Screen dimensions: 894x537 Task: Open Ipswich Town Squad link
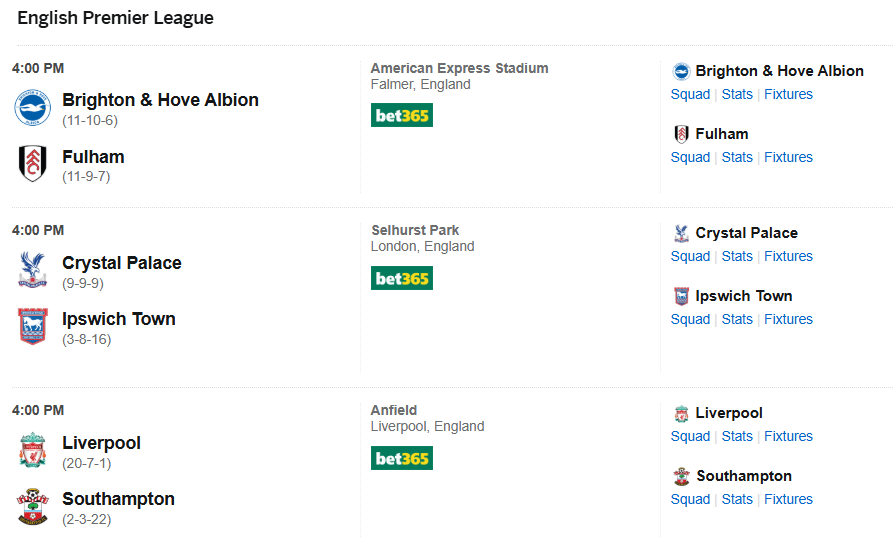pyautogui.click(x=690, y=319)
